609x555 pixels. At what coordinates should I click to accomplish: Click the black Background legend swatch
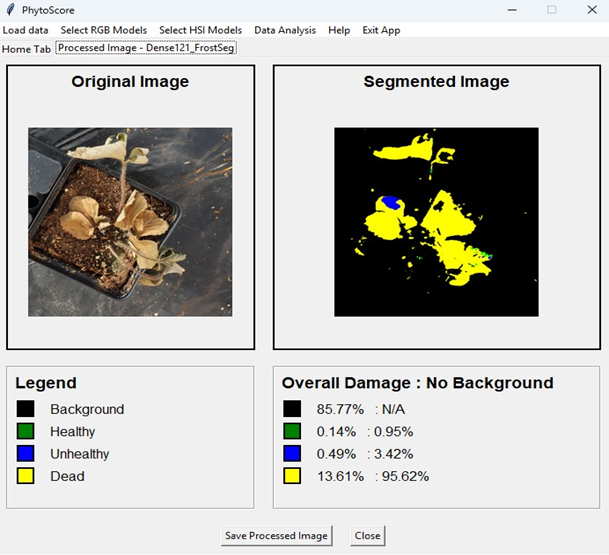click(x=26, y=409)
